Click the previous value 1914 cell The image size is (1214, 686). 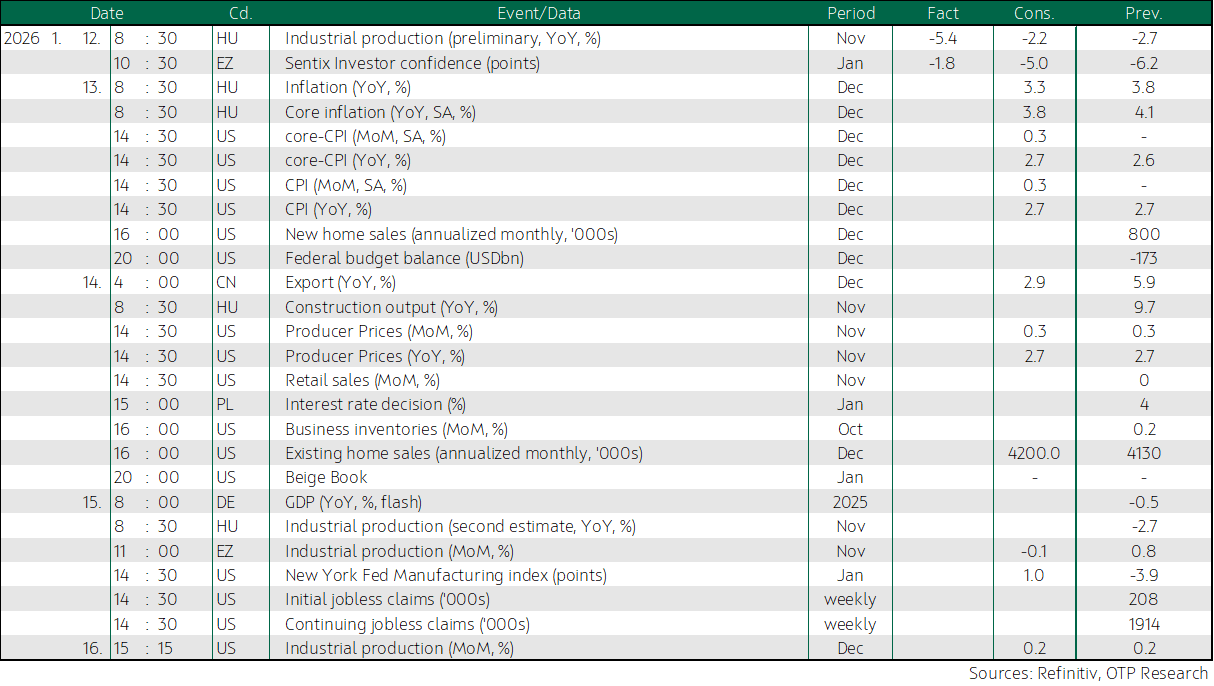pos(1144,624)
